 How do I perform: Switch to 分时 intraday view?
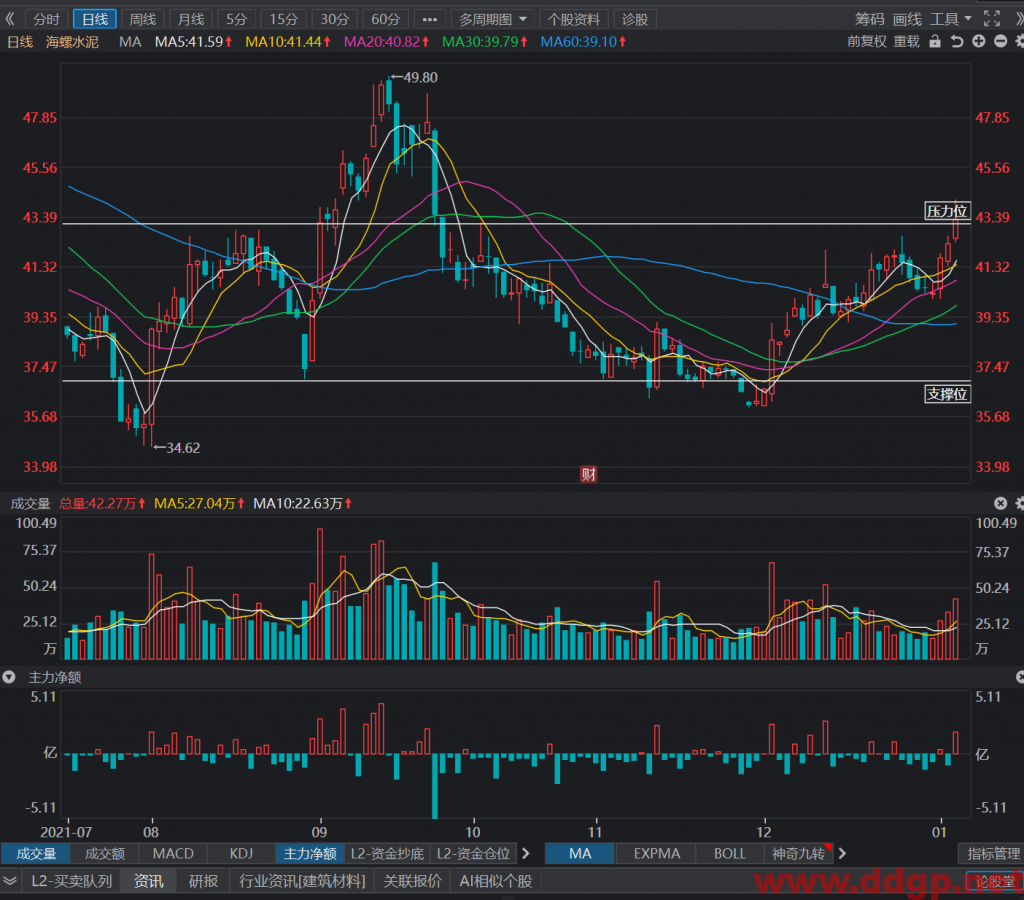click(x=46, y=19)
